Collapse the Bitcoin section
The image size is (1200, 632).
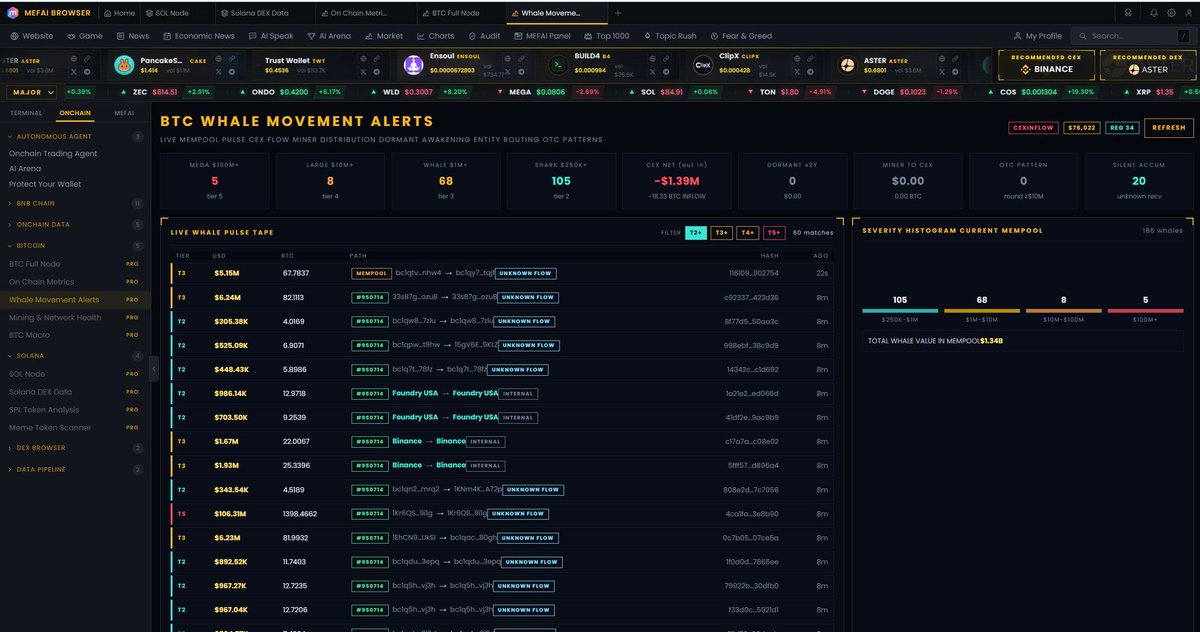76,245
